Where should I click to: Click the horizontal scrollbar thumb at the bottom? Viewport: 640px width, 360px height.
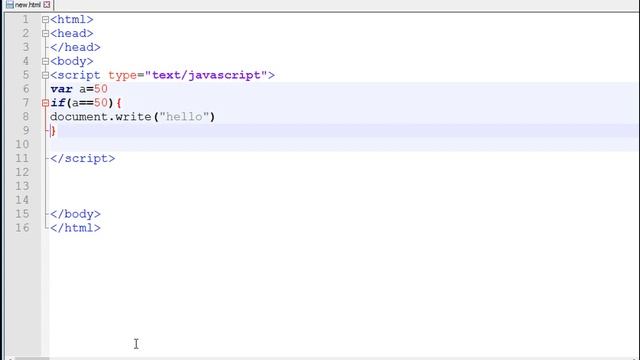pyautogui.click(x=32, y=358)
